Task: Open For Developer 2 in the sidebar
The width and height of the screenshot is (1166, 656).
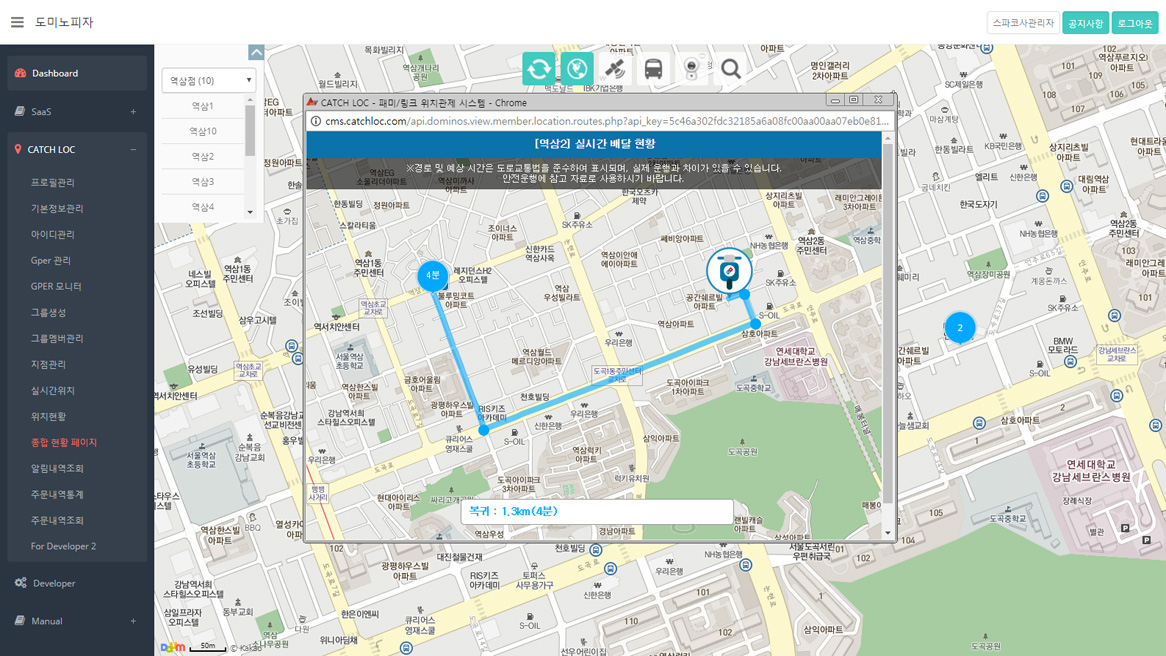Action: pyautogui.click(x=63, y=546)
